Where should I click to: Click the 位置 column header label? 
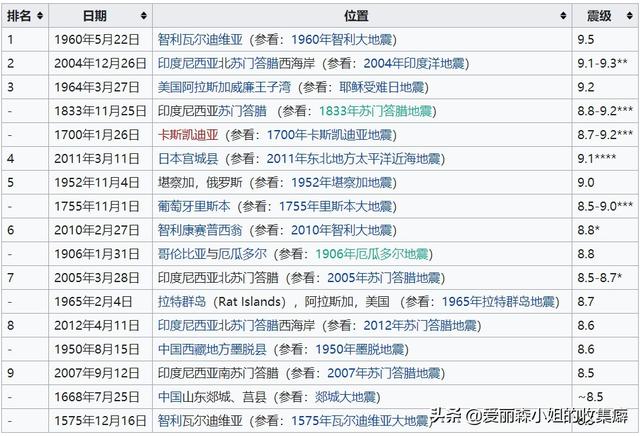click(x=356, y=16)
